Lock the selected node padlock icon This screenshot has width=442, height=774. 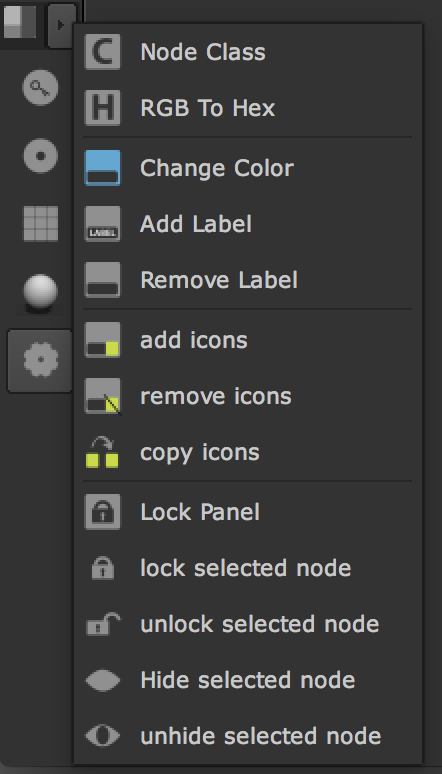pyautogui.click(x=103, y=568)
